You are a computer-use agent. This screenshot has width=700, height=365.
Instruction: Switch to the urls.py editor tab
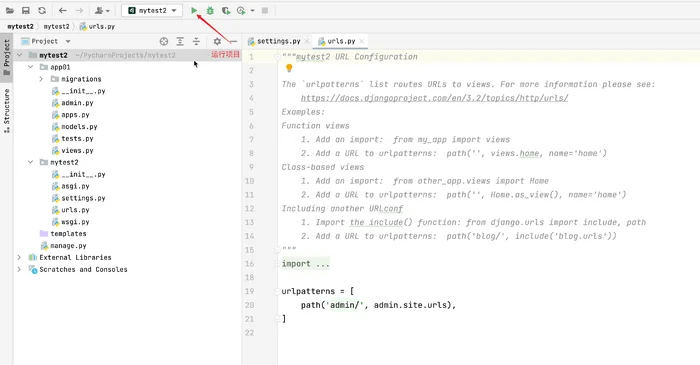pos(341,41)
